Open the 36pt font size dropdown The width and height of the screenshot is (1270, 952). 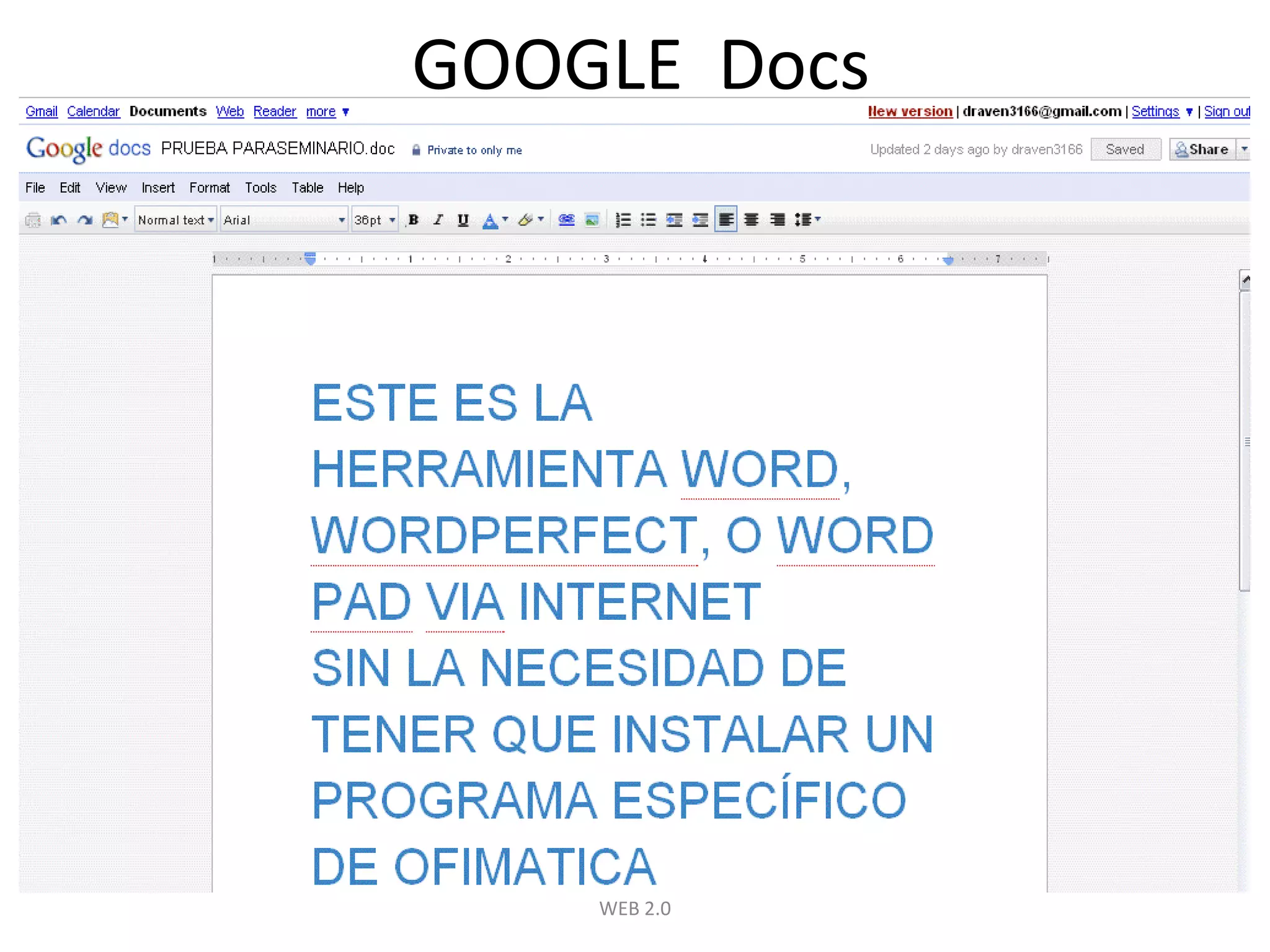[x=374, y=220]
